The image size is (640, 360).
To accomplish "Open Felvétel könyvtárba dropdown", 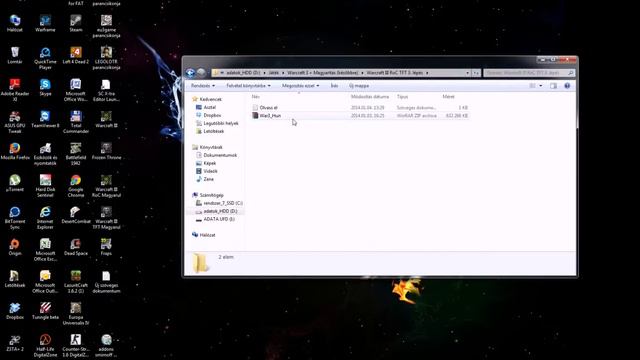I will coord(248,86).
